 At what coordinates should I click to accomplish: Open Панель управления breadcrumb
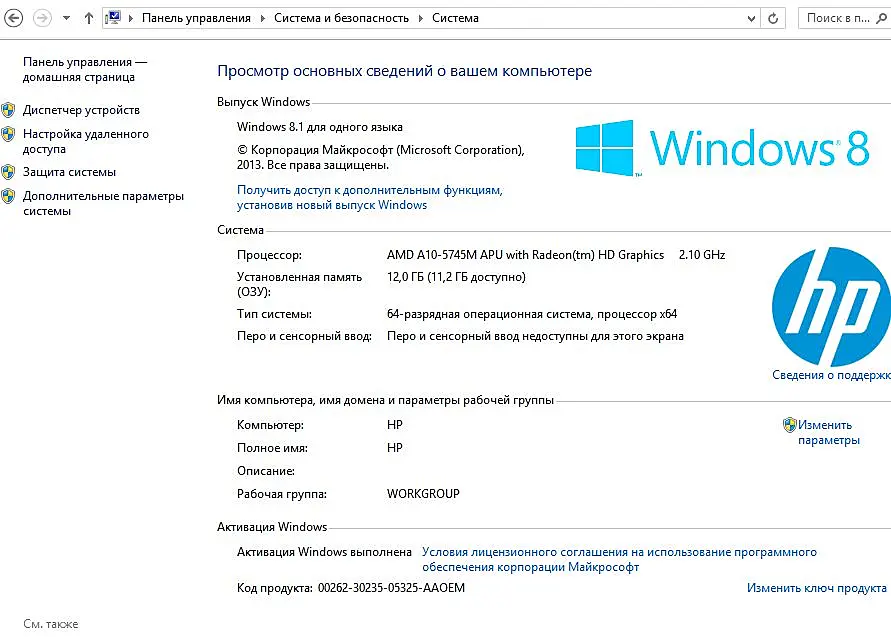[196, 18]
